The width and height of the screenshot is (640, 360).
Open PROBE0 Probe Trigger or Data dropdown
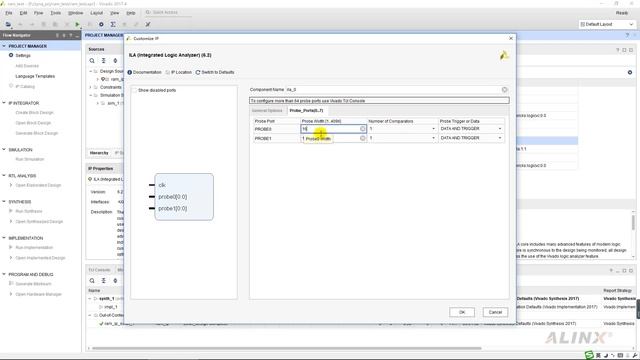(x=500, y=129)
